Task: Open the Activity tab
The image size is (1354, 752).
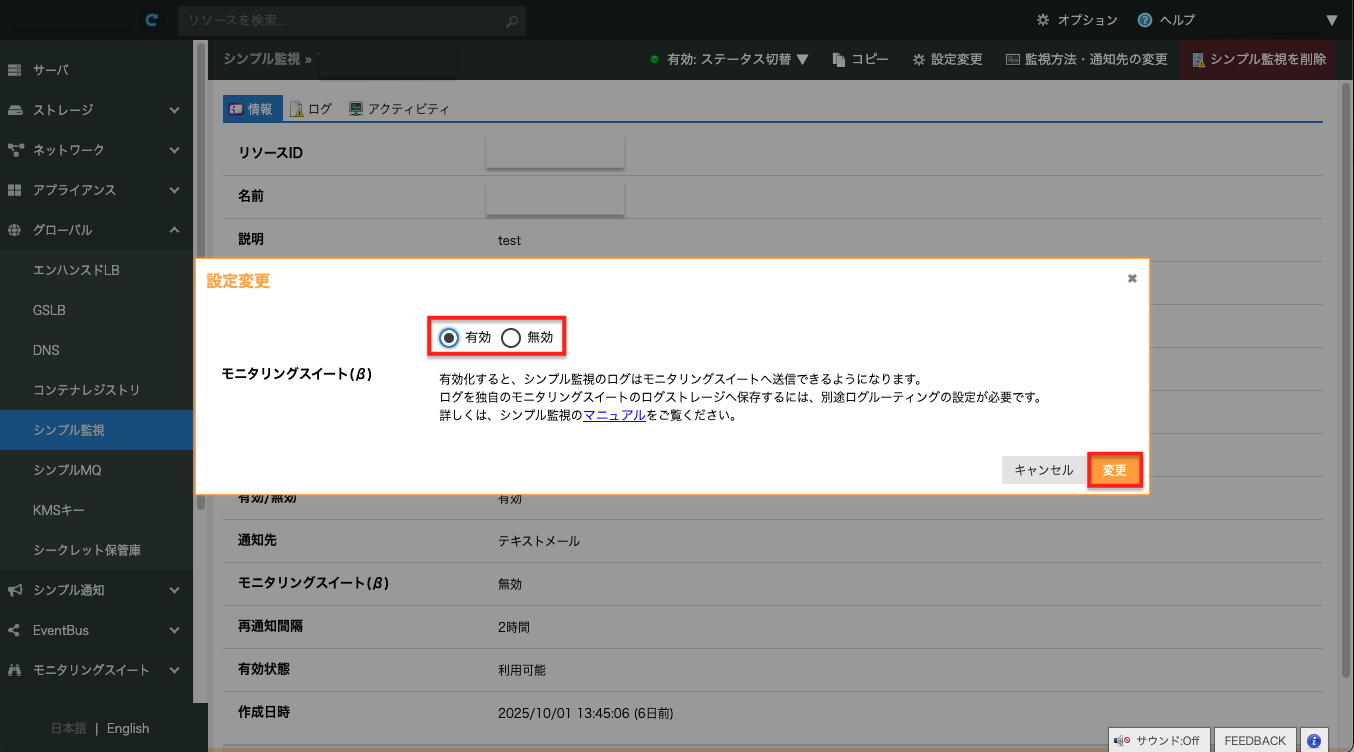Action: (x=399, y=109)
